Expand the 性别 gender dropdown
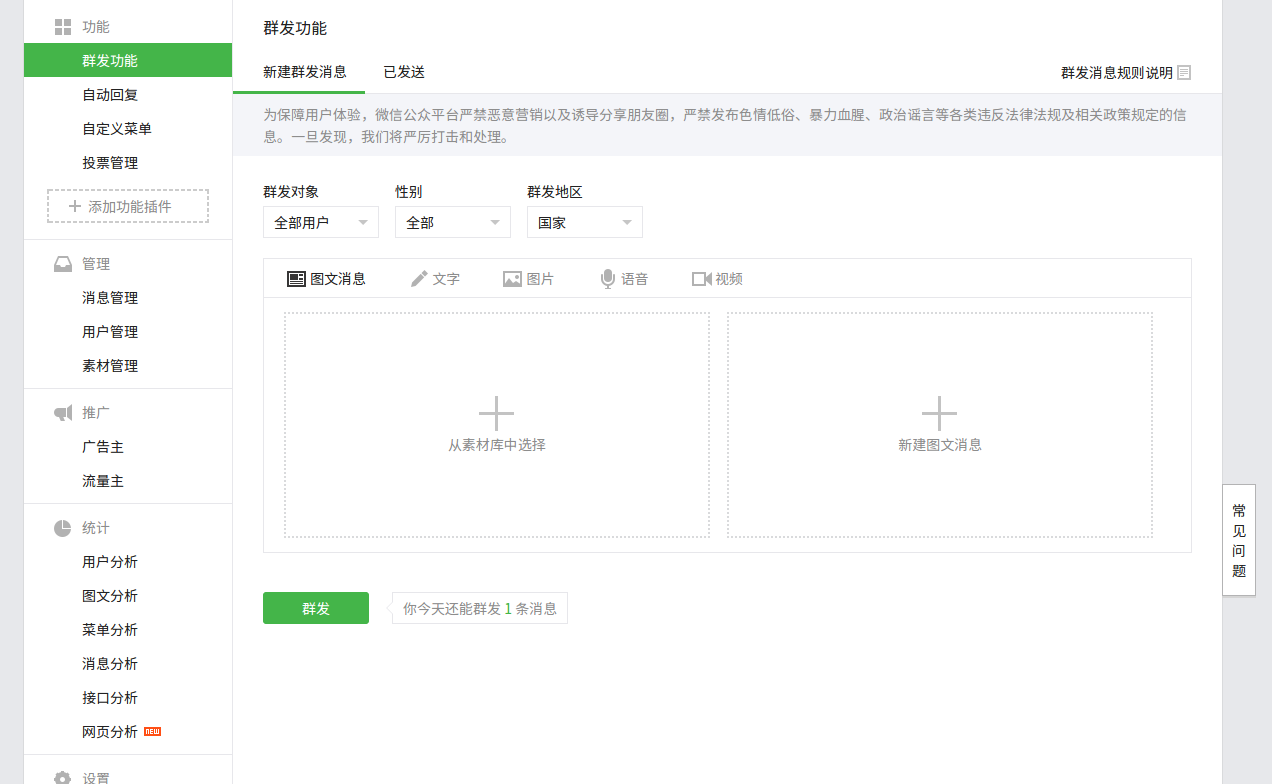Viewport: 1272px width, 784px height. click(x=452, y=221)
